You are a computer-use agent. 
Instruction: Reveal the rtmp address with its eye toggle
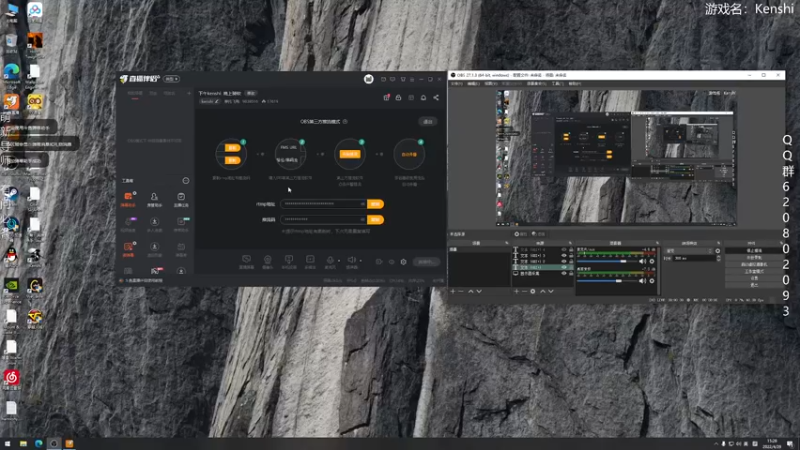(363, 204)
